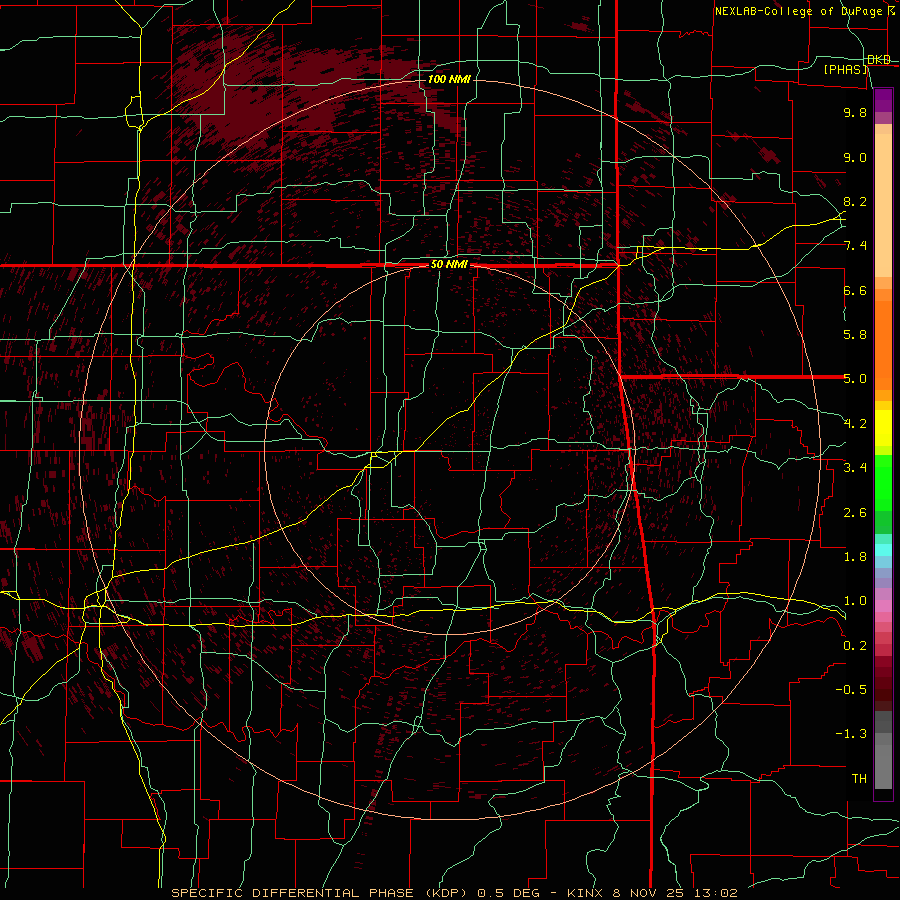900x900 pixels.
Task: Click the 9.0 color scale value
Action: [x=855, y=157]
